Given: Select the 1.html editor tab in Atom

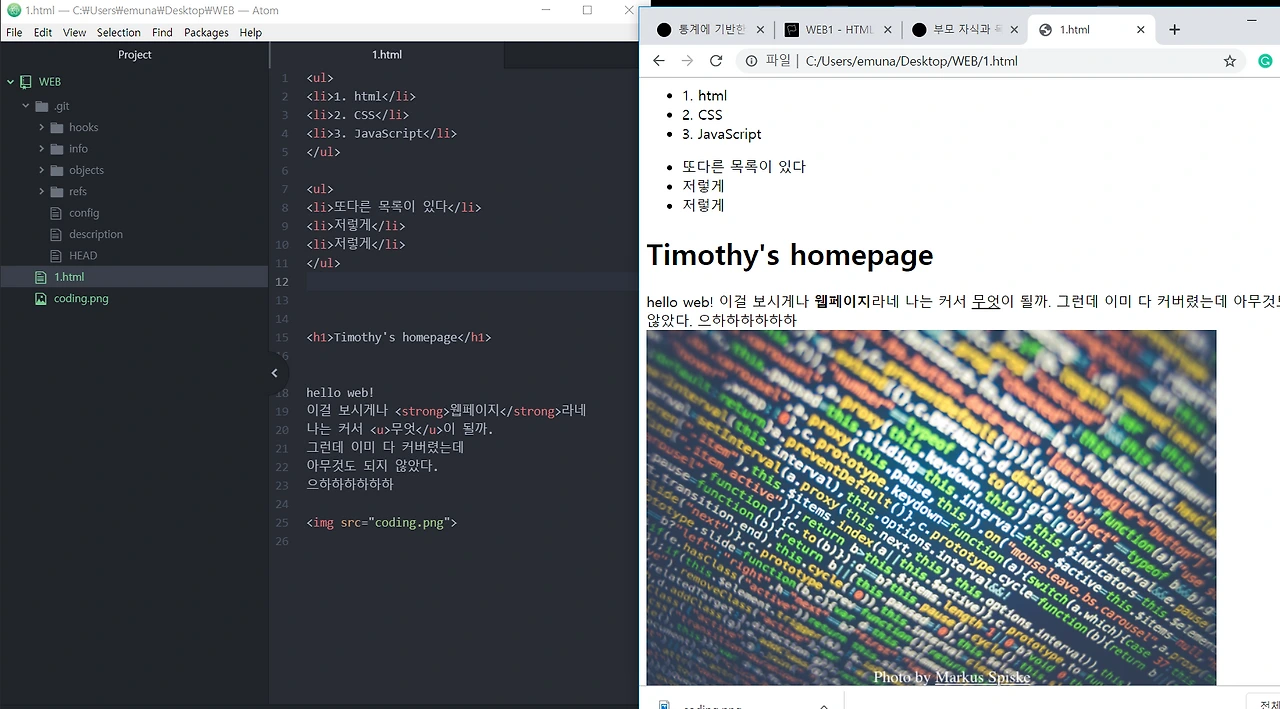Looking at the screenshot, I should point(387,55).
